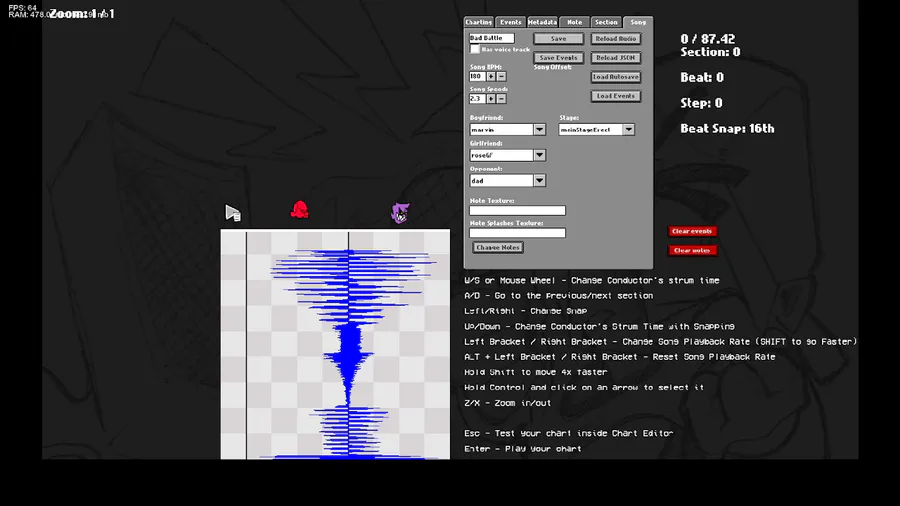Viewport: 900px width, 506px height.
Task: Click the '0 / 87.42' time readout
Action: point(708,39)
